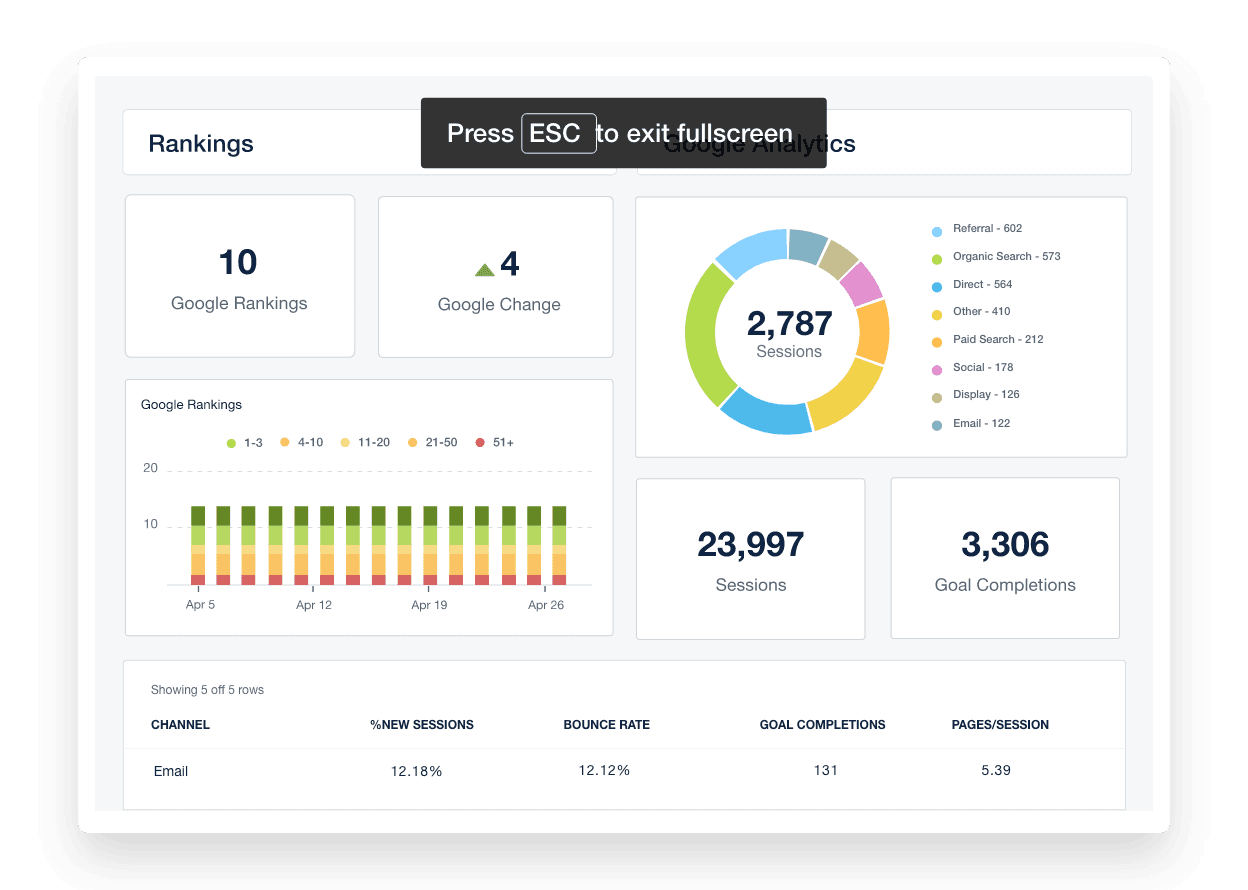The height and width of the screenshot is (890, 1248).
Task: Click the Email legend dot icon
Action: click(937, 423)
